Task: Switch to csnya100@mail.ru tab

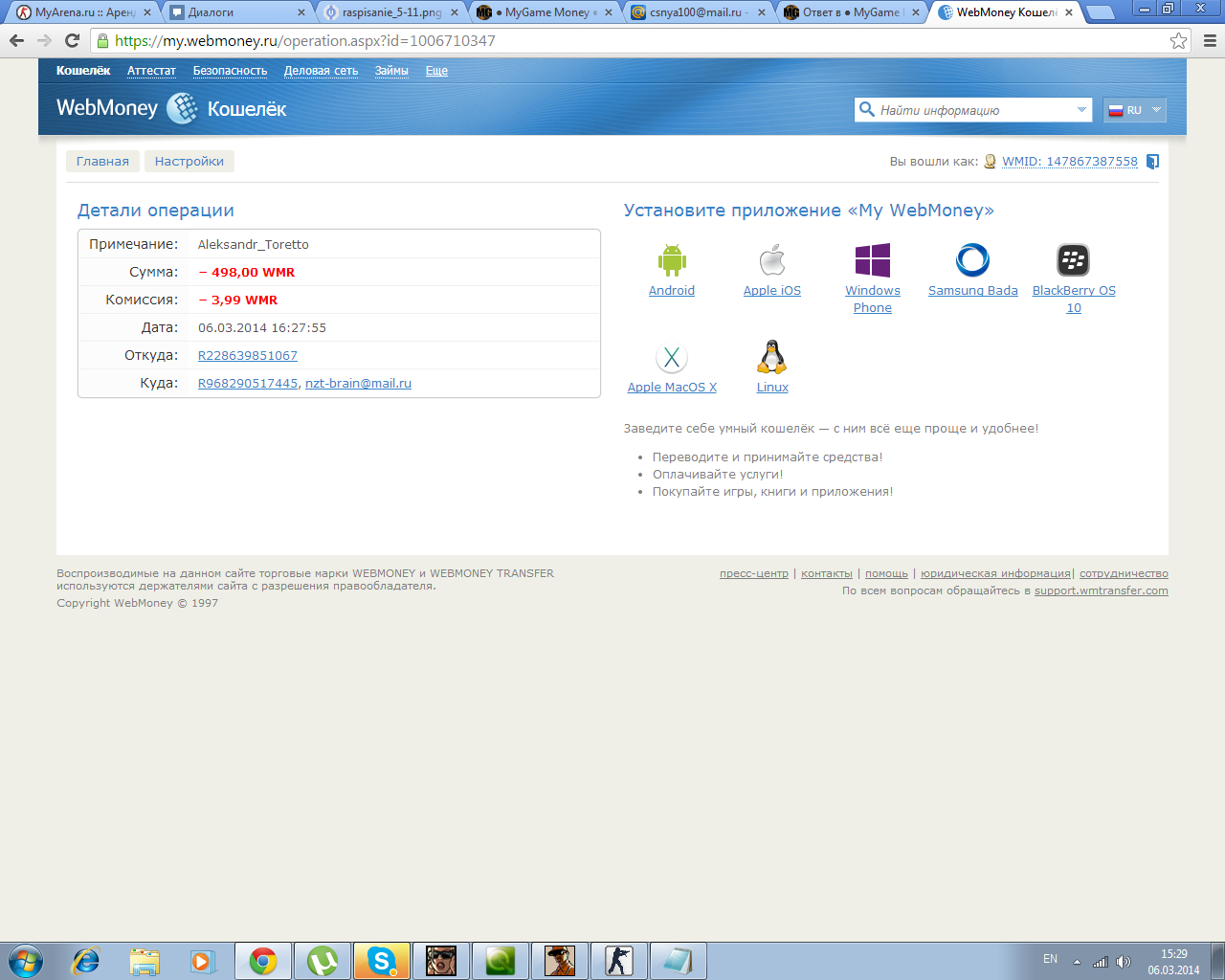Action: 700,12
